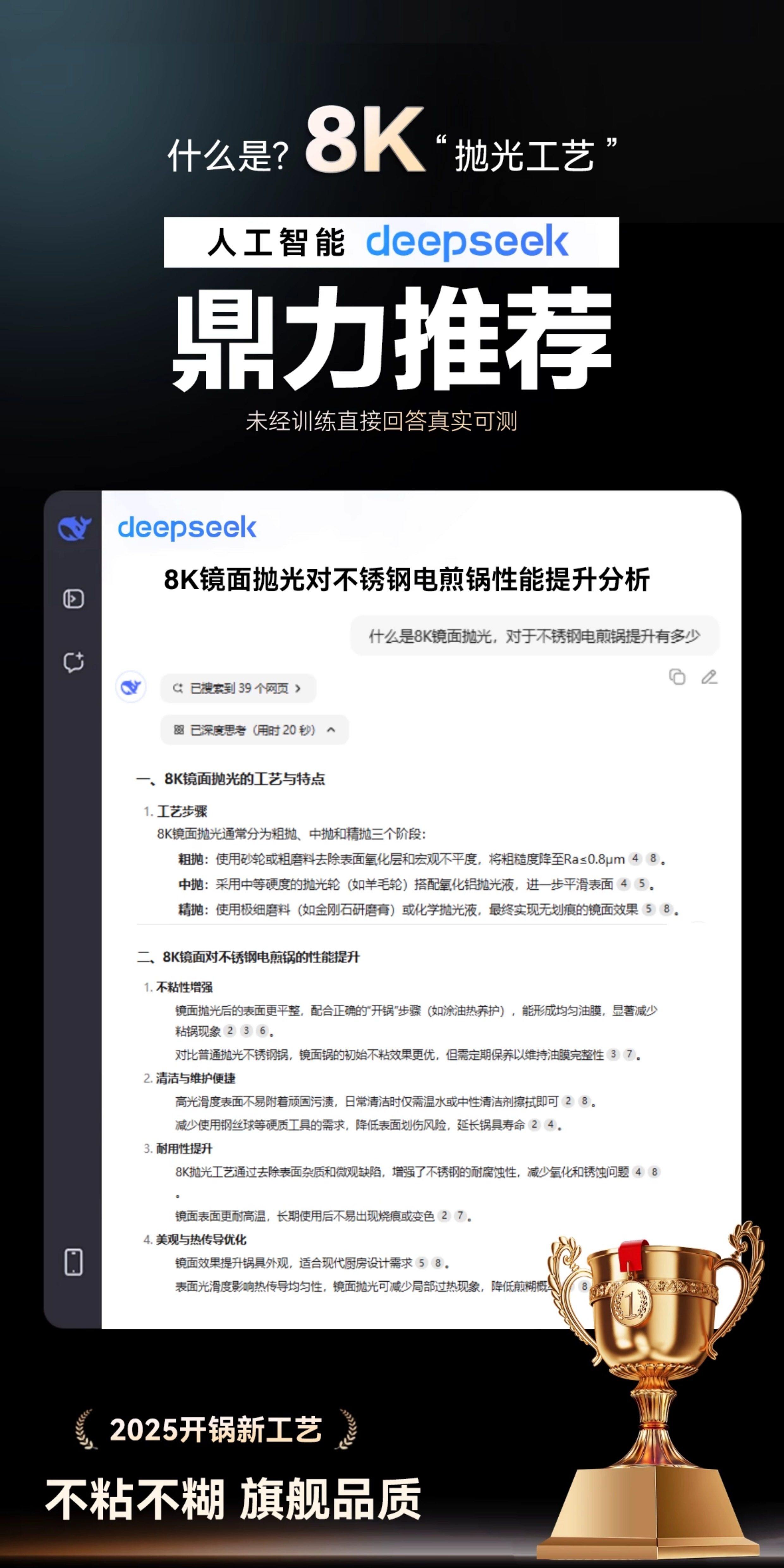Screen dimensions: 784x1568
Task: Open citation 5 after 现代厨房设计需求
Action: (421, 1263)
